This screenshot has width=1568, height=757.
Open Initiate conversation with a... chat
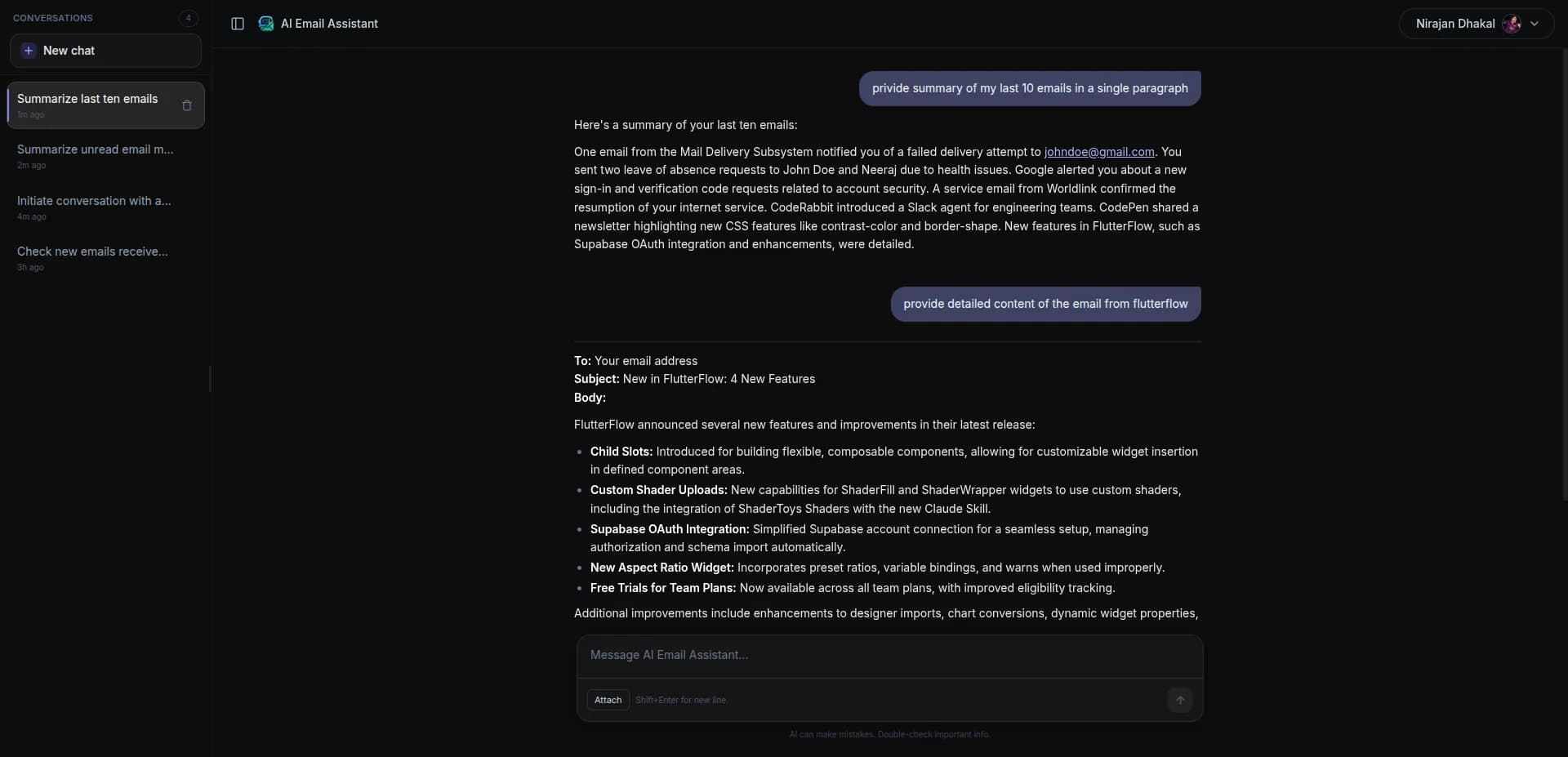coord(105,207)
